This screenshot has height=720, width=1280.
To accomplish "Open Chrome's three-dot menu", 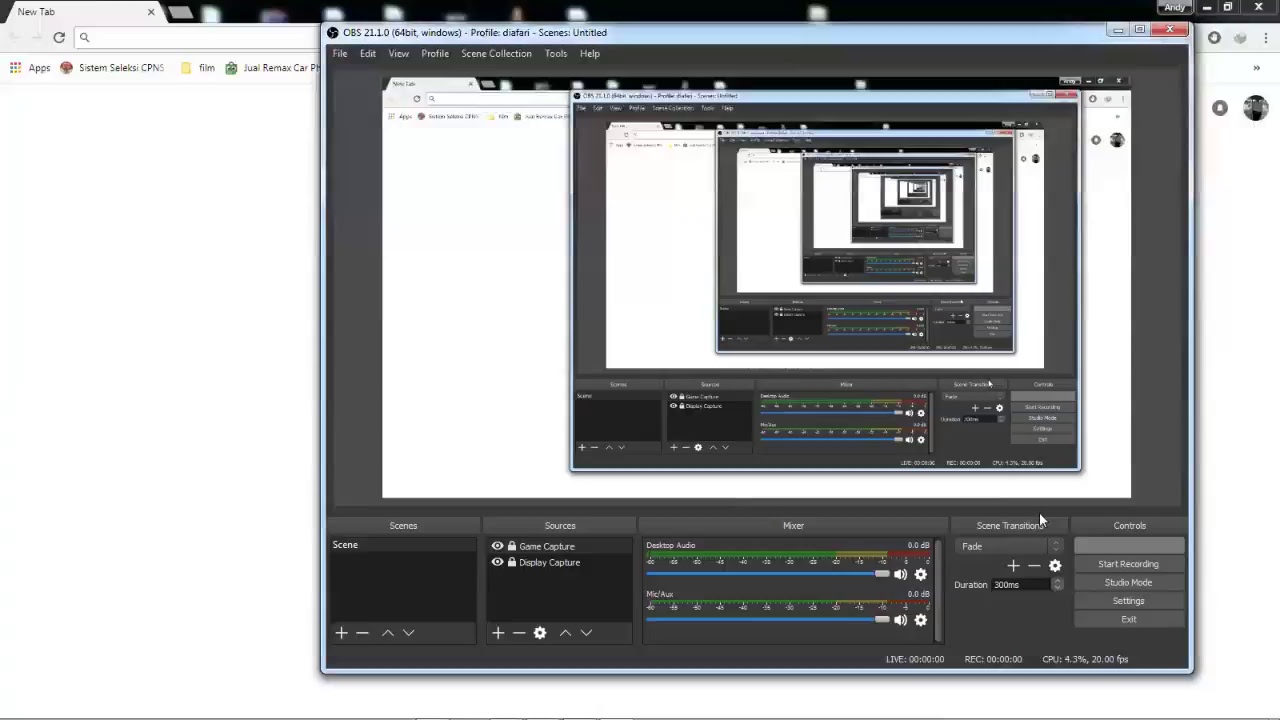I will [1267, 38].
